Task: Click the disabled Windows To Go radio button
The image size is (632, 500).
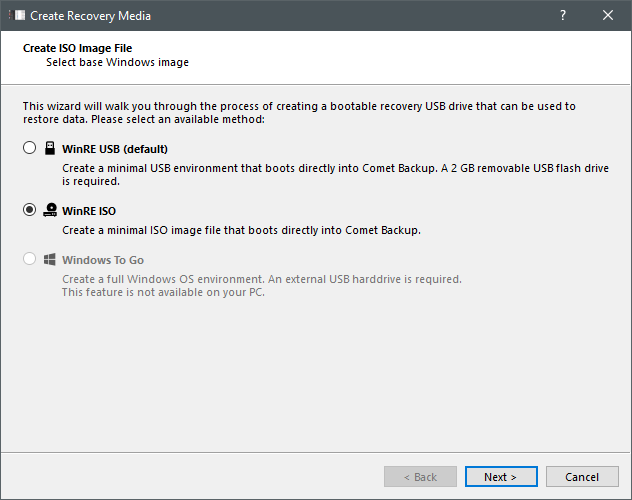Action: (29, 260)
